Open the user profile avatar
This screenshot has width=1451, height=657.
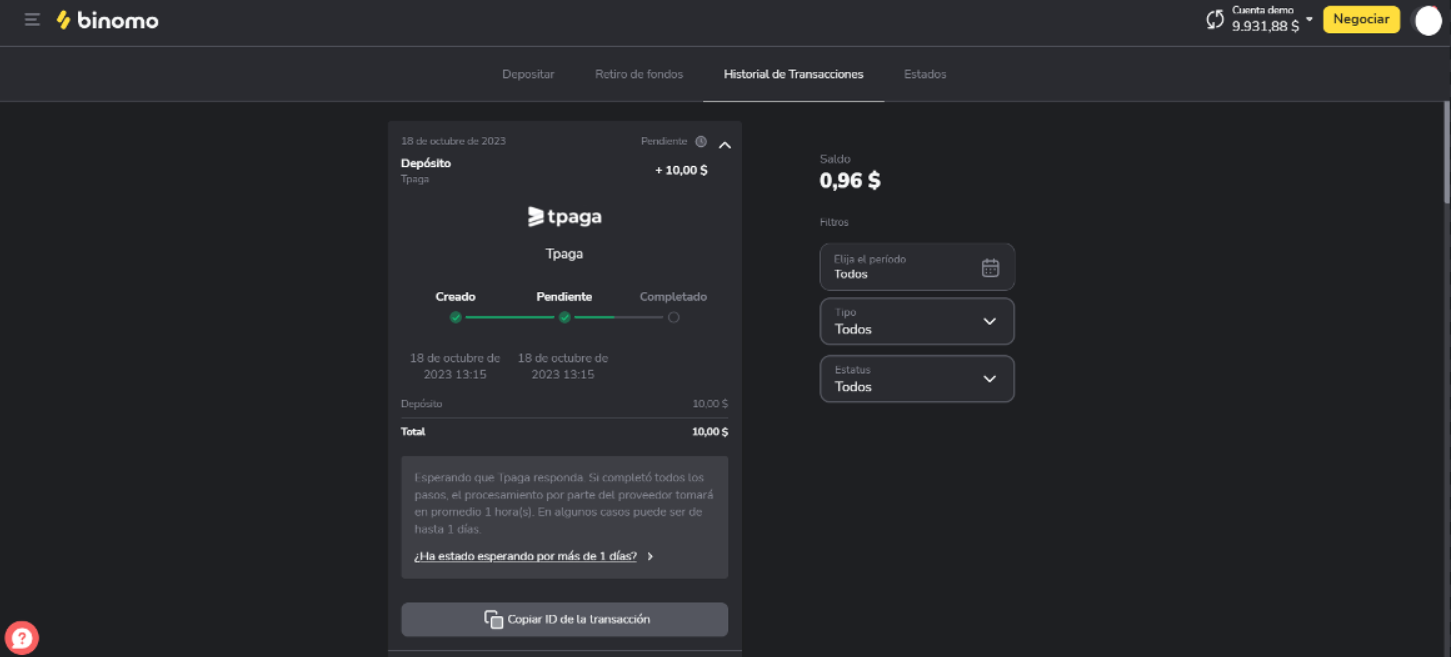[1427, 20]
